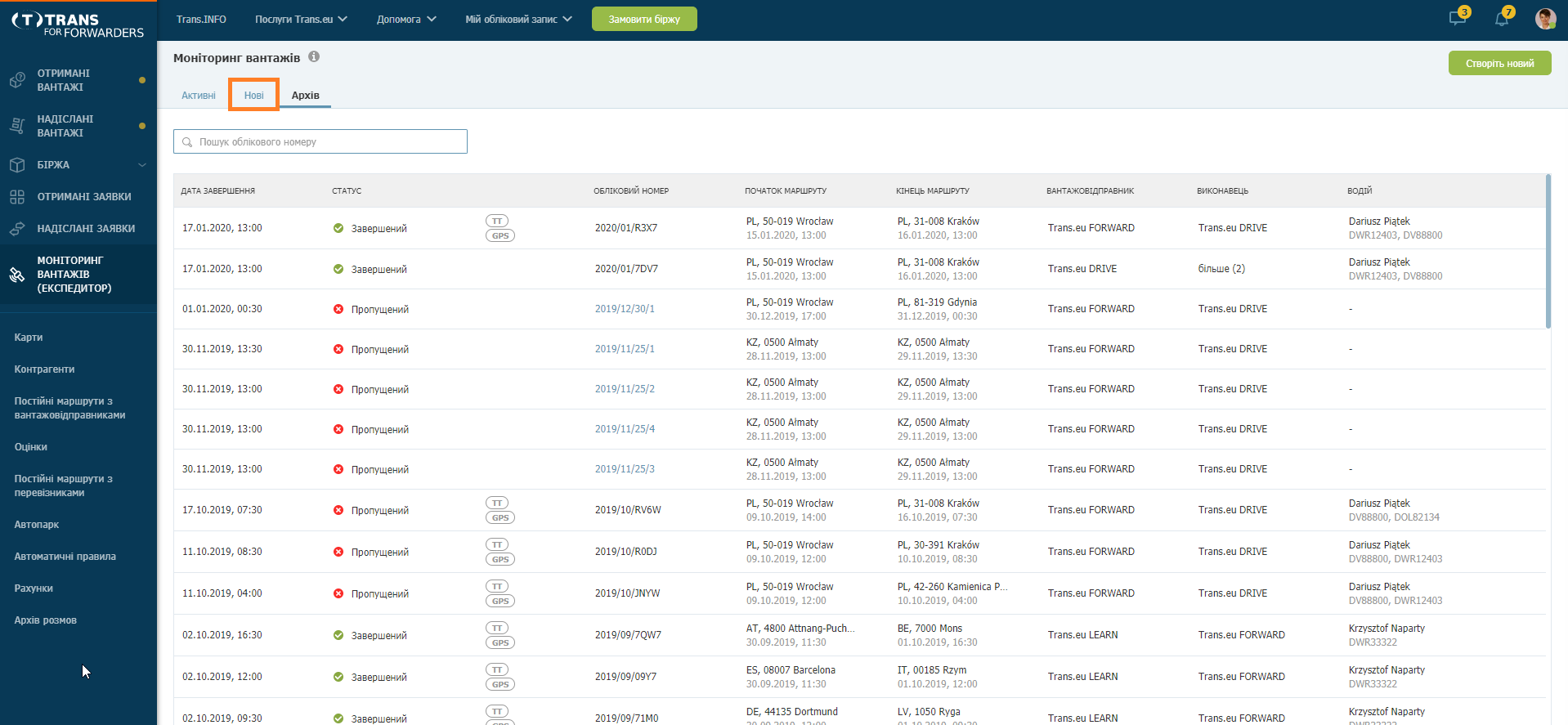Screen dimensions: 1568x725
Task: Click the Отримані заявки grid icon
Action: (17, 197)
